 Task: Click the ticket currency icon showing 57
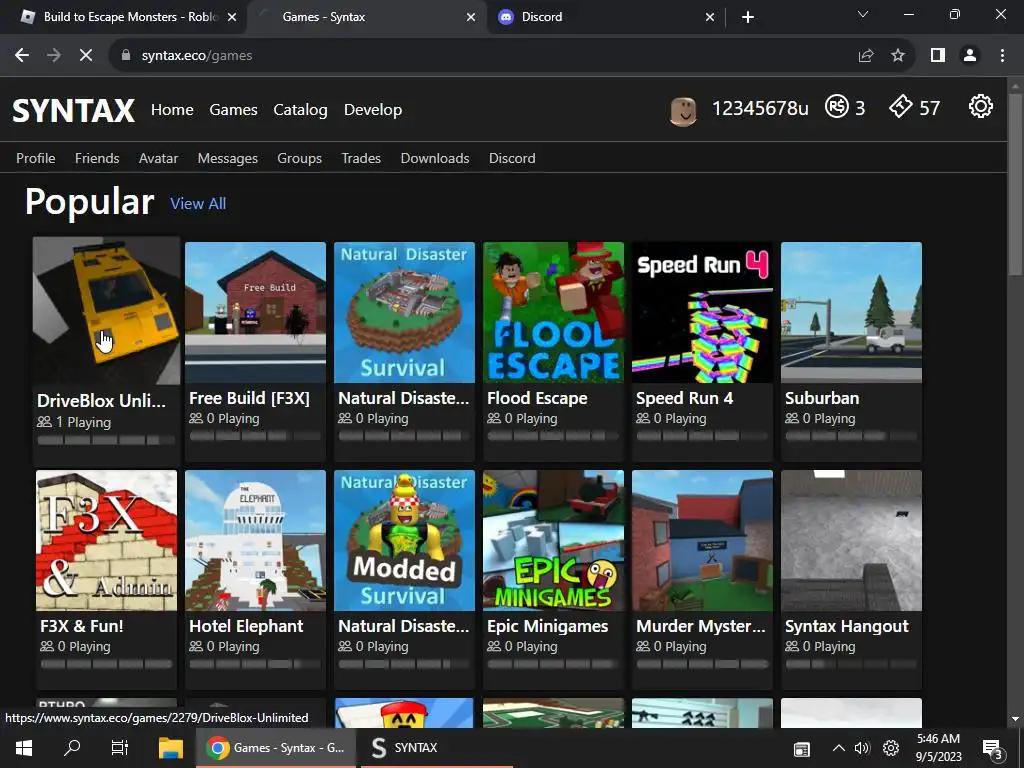coord(901,106)
